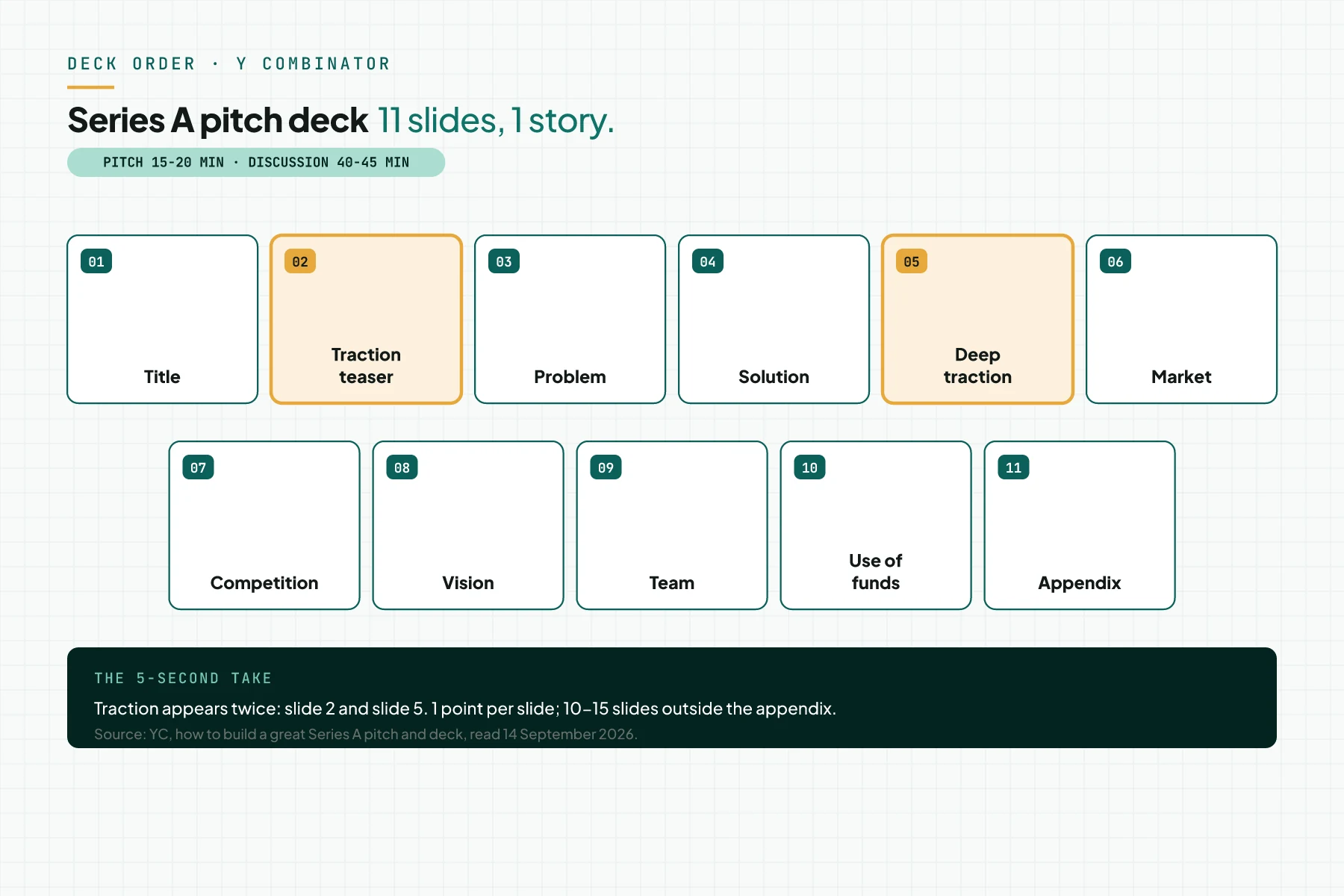Select the Use of funds card
1344x896 pixels.
tap(876, 526)
